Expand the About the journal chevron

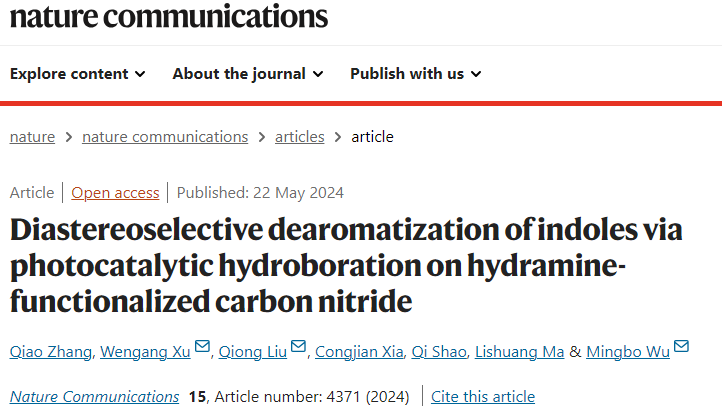[318, 74]
